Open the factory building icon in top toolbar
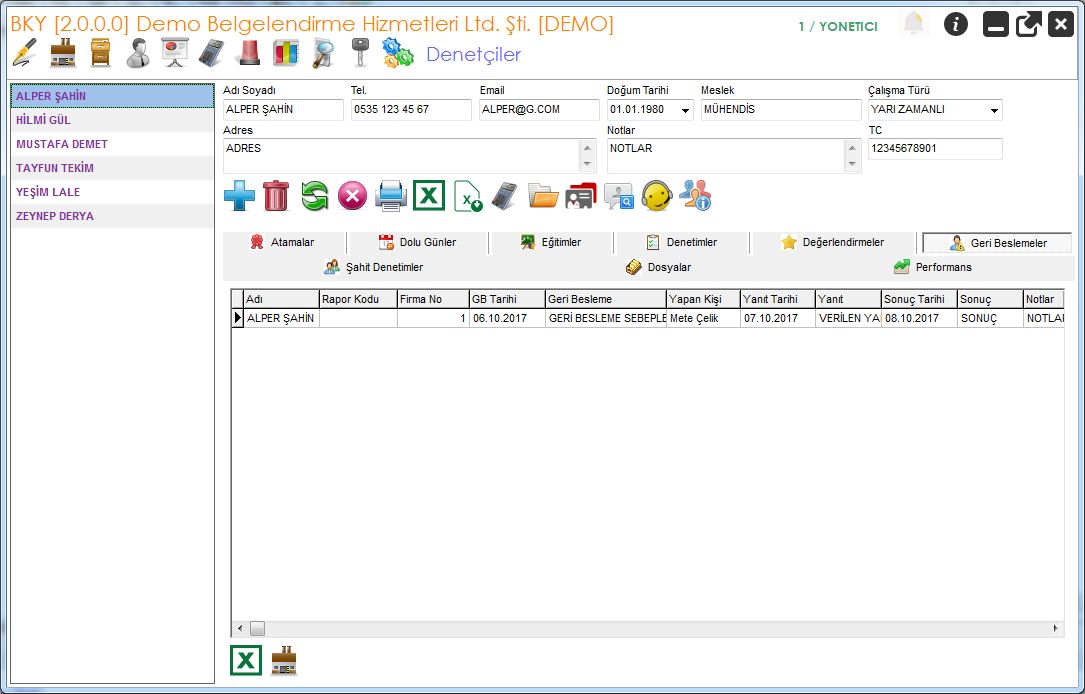This screenshot has height=694, width=1085. (63, 53)
